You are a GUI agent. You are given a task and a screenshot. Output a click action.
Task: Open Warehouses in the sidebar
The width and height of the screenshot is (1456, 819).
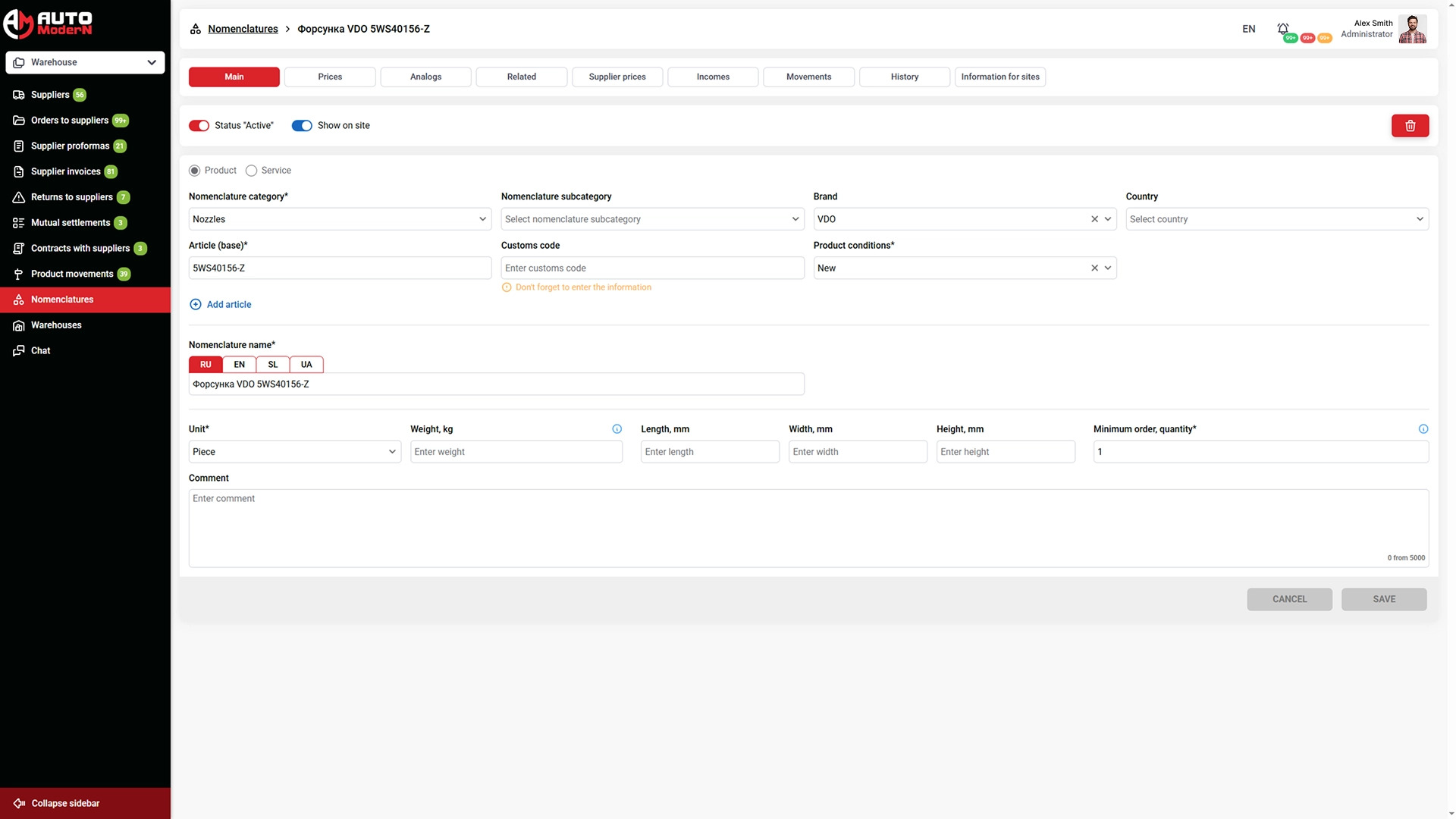point(56,325)
